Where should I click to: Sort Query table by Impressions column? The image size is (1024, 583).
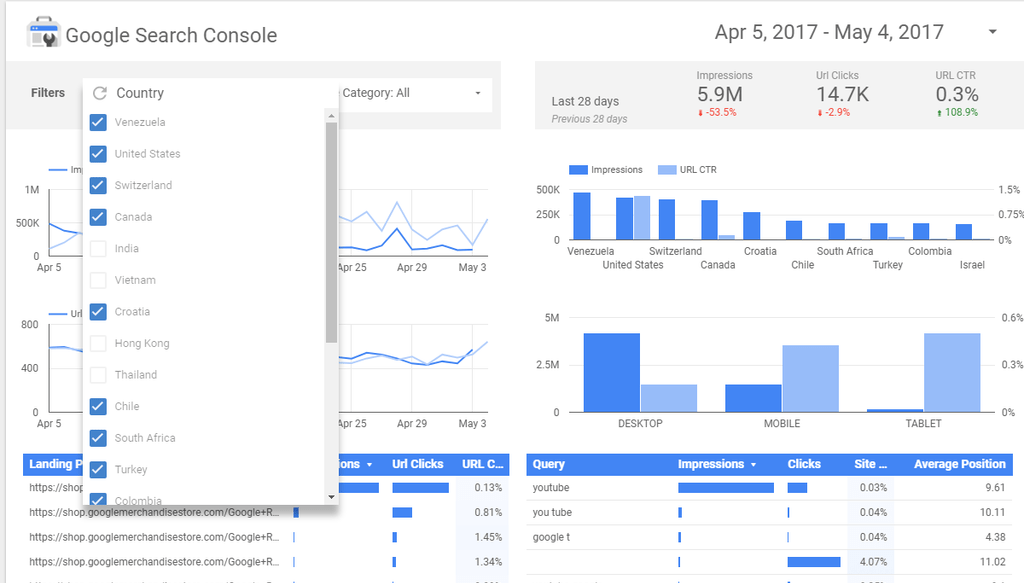pos(716,464)
